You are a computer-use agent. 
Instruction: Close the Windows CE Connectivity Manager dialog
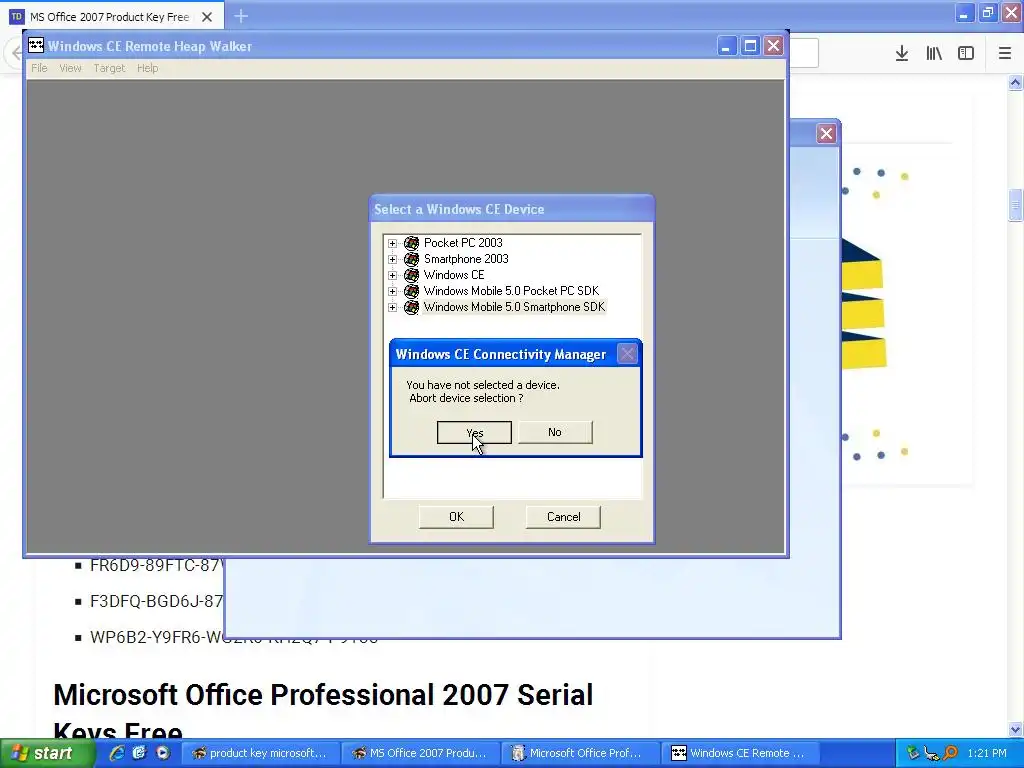(x=628, y=354)
